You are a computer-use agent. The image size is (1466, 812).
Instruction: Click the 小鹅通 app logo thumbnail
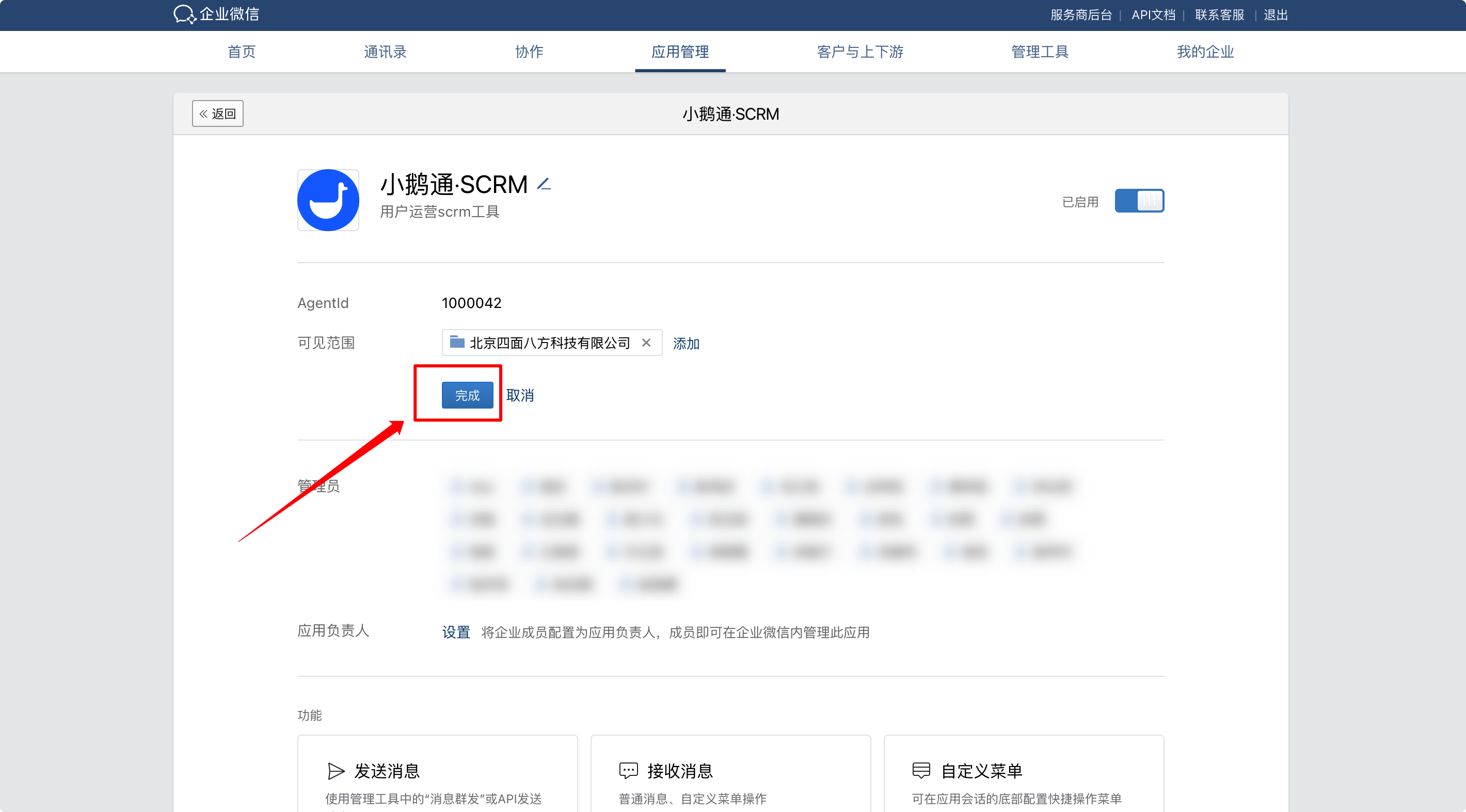[x=328, y=200]
